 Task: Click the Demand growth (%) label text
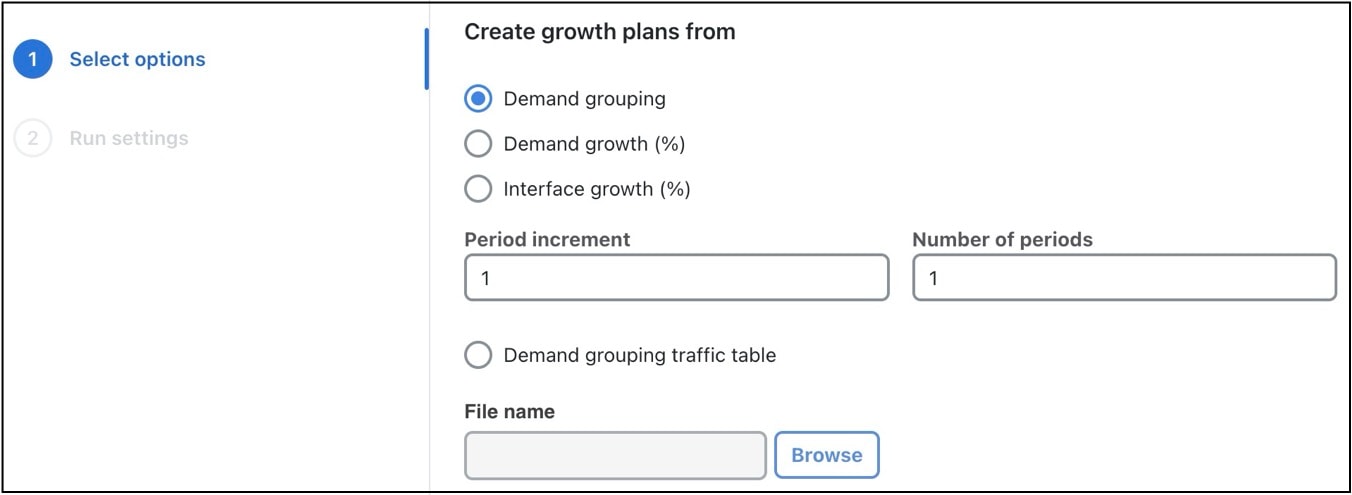594,144
